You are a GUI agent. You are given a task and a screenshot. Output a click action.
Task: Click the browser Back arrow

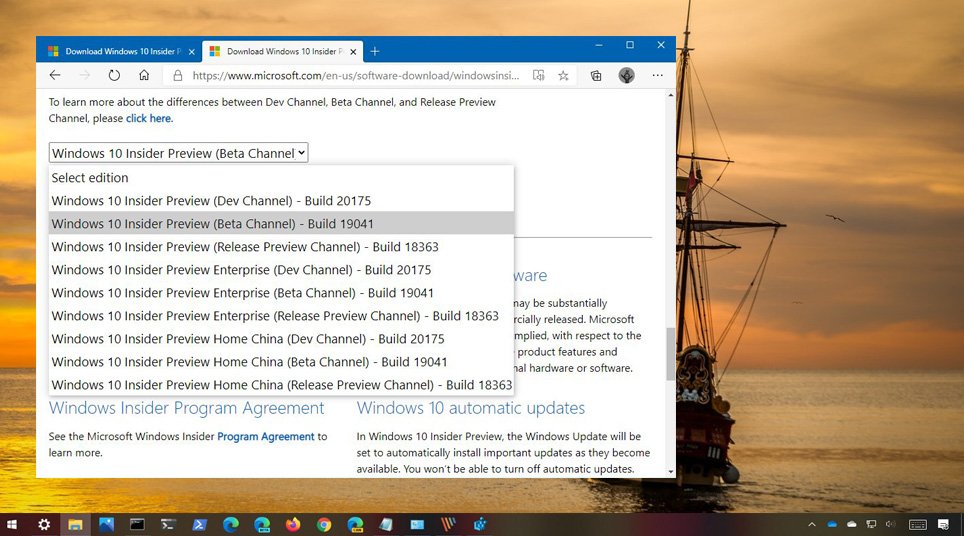coord(55,75)
